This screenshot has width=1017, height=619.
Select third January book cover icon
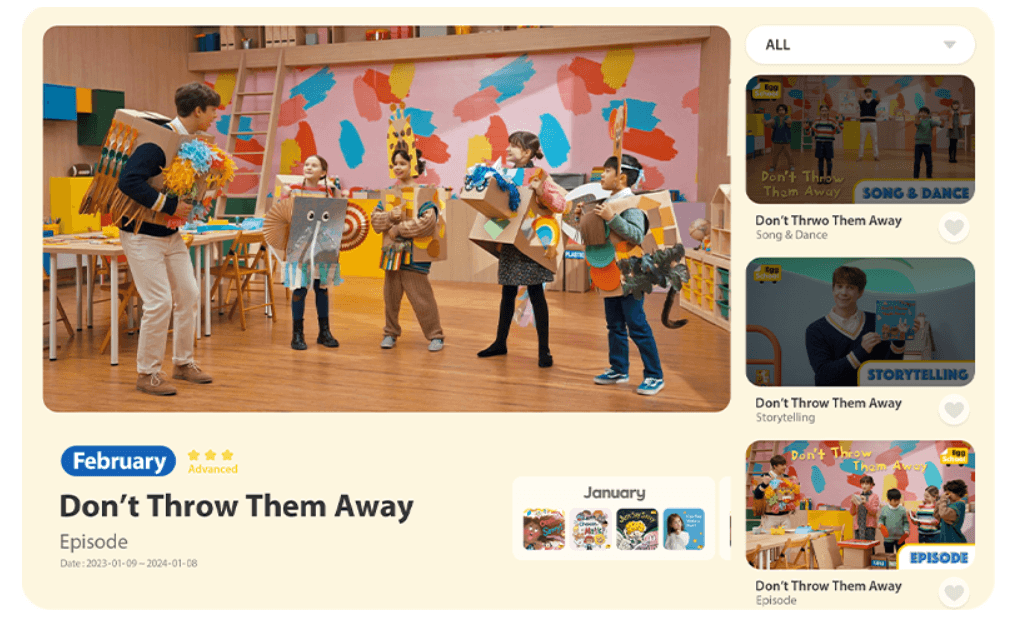click(637, 529)
